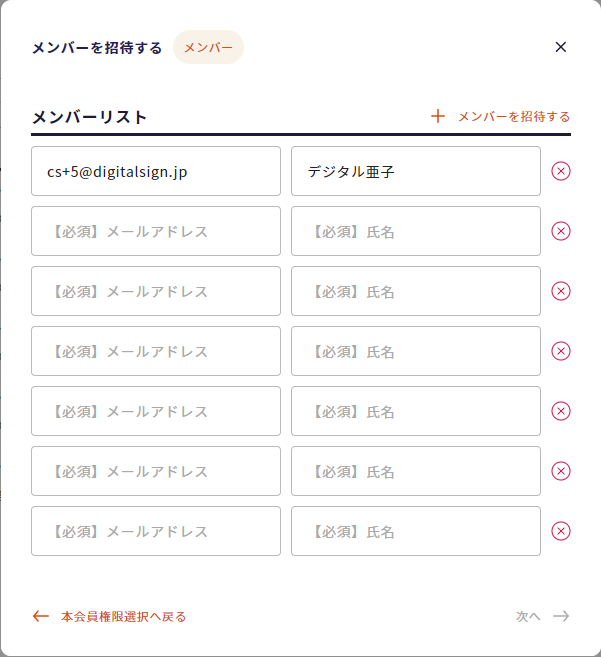
Task: Click the fourth row email address field
Action: click(156, 351)
